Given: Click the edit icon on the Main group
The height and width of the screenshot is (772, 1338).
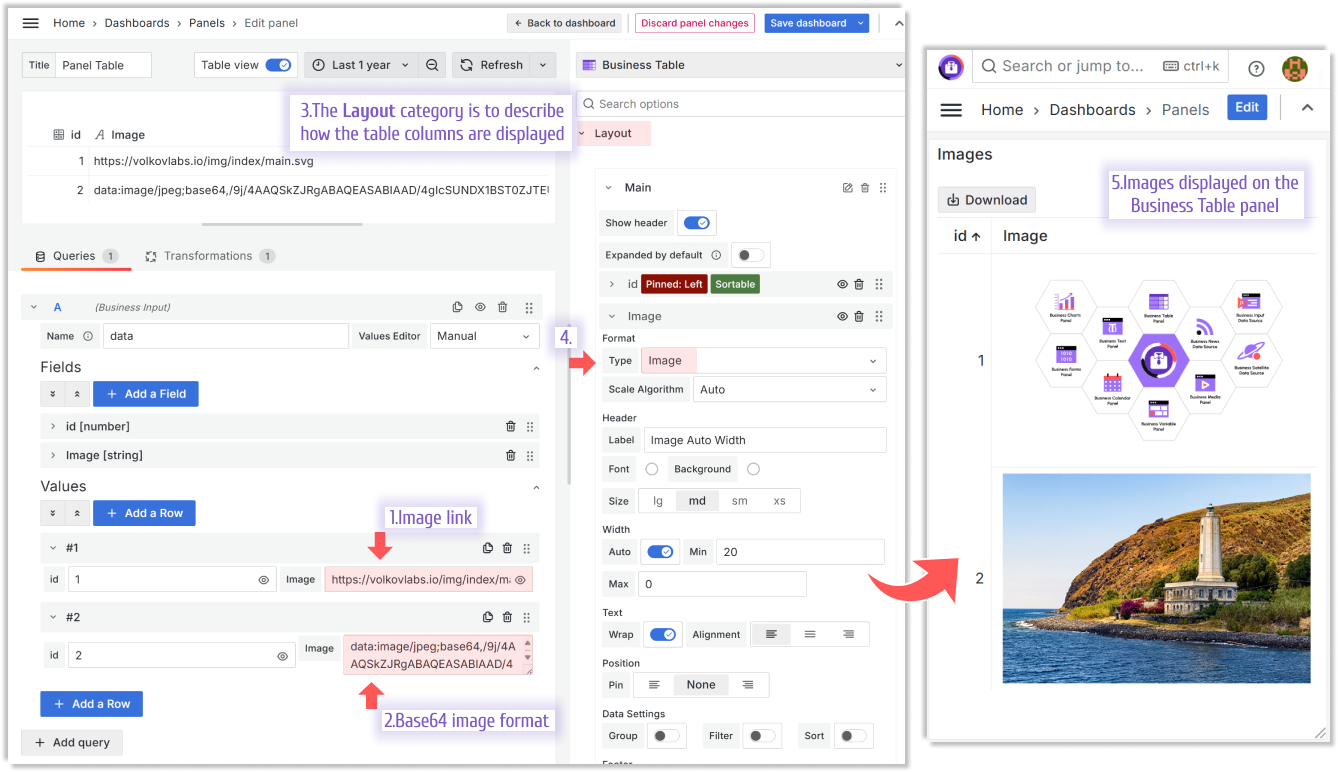Looking at the screenshot, I should click(848, 188).
